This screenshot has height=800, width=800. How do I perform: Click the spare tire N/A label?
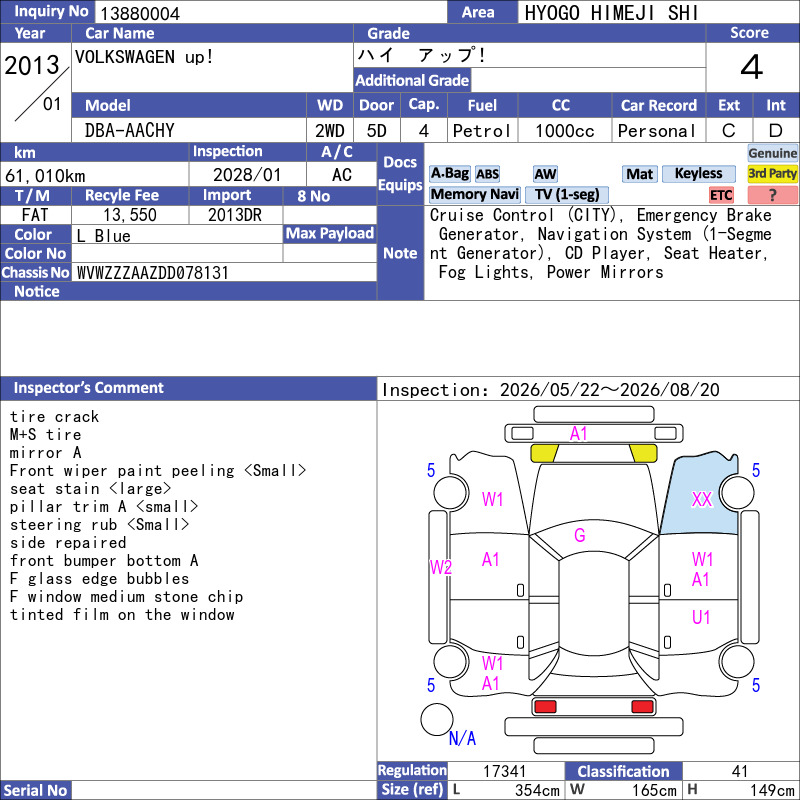point(462,738)
